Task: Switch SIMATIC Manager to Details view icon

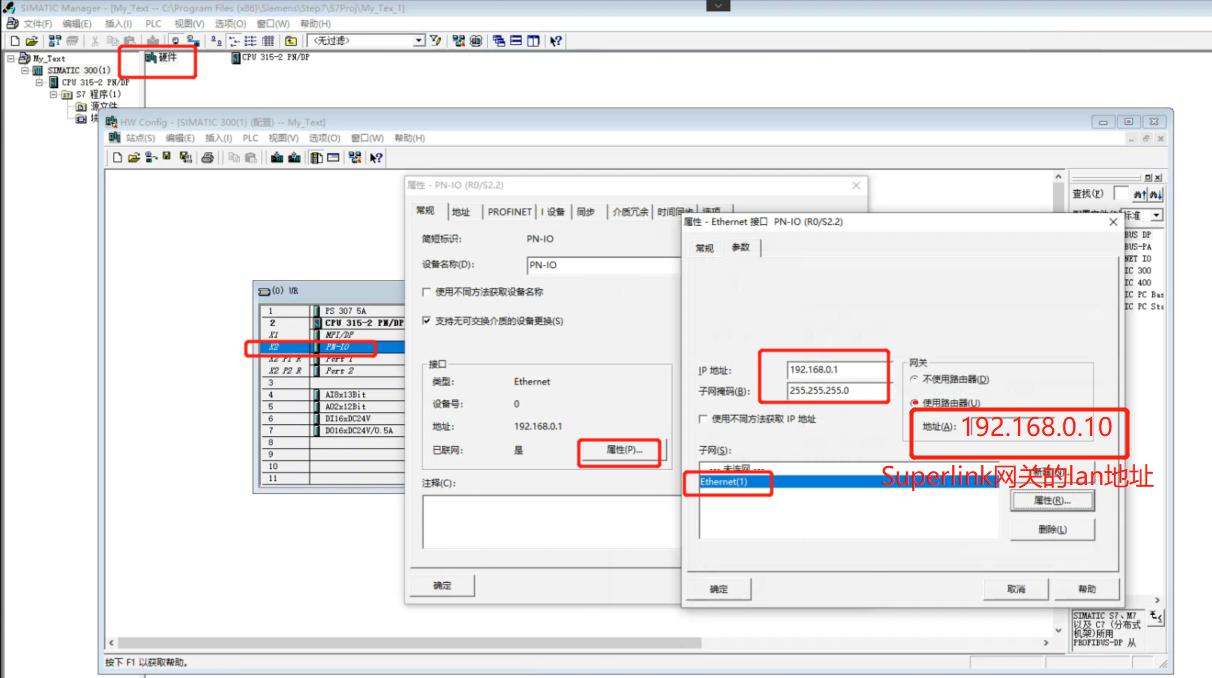Action: (267, 41)
